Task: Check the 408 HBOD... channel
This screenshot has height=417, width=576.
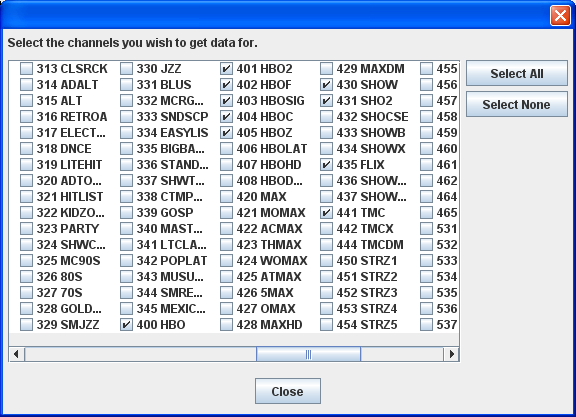Action: click(x=226, y=181)
